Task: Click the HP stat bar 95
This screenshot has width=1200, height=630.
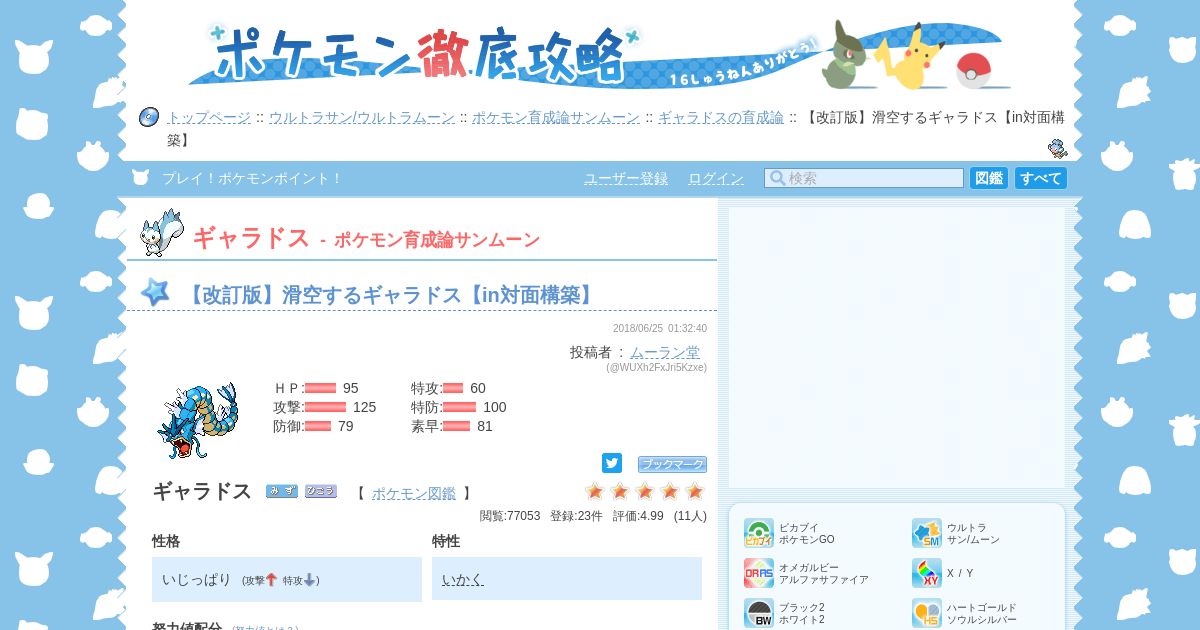Action: pos(320,388)
